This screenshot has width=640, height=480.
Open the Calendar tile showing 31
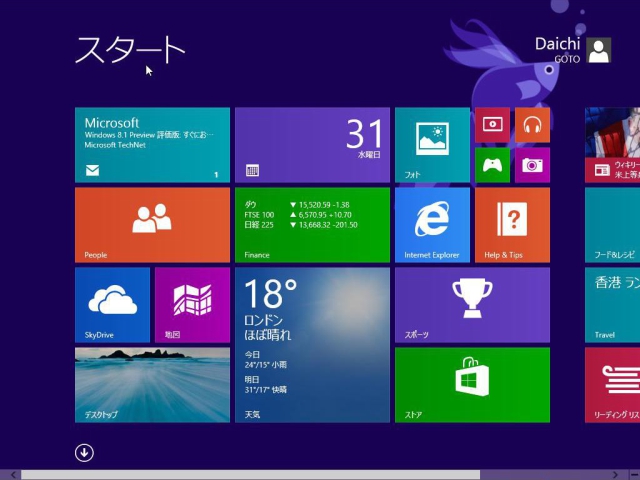tap(312, 145)
